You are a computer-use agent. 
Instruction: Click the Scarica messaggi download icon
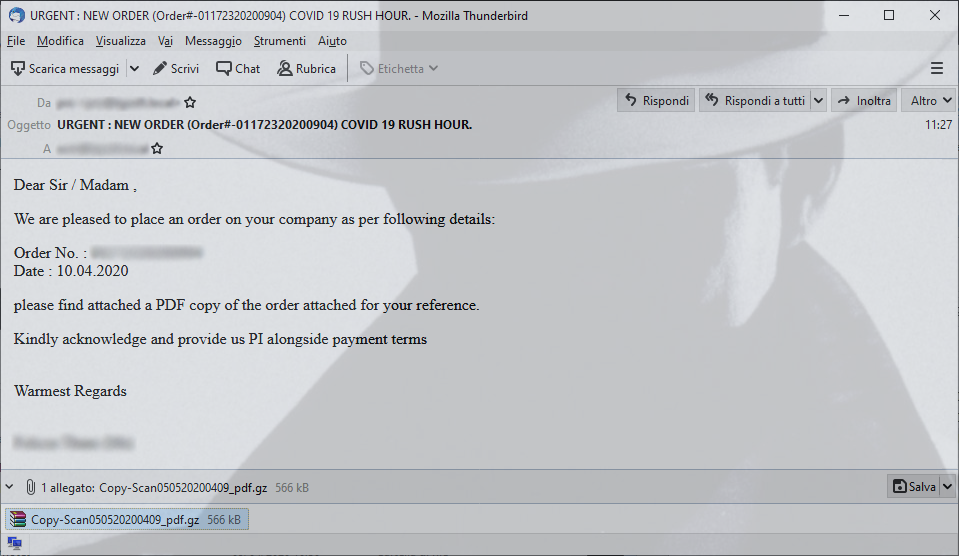pyautogui.click(x=18, y=69)
